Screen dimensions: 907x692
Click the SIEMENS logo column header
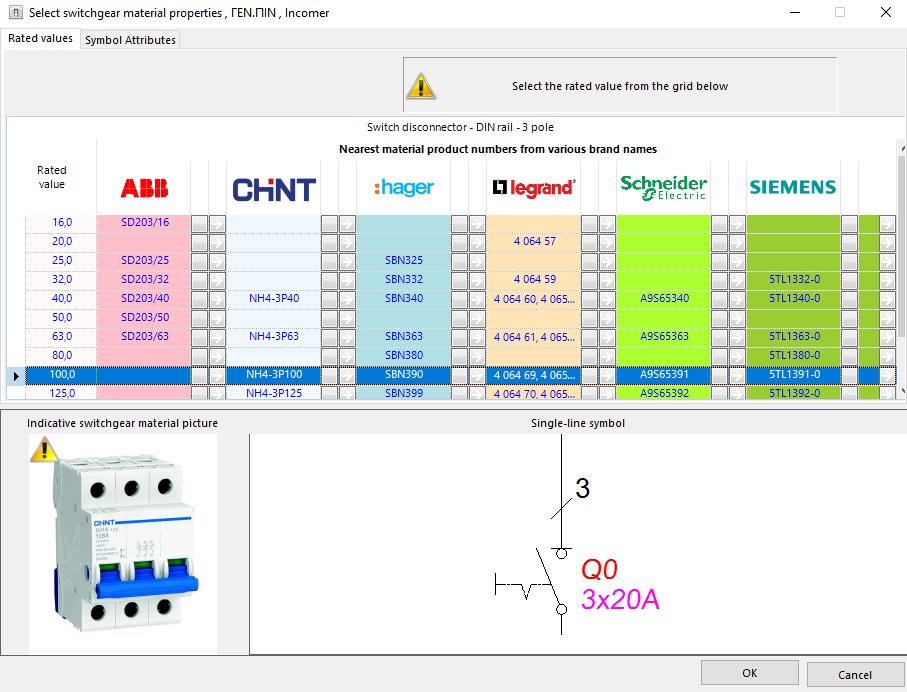coord(791,186)
